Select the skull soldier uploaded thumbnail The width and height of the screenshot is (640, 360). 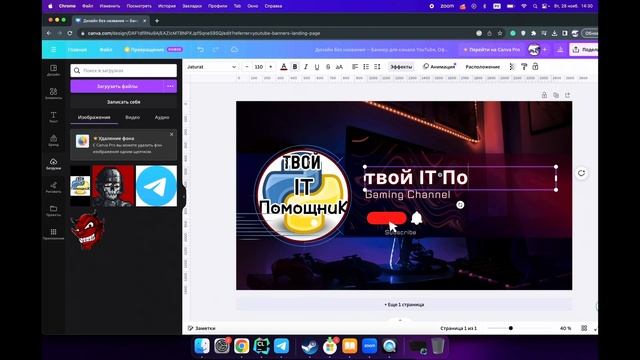(113, 186)
